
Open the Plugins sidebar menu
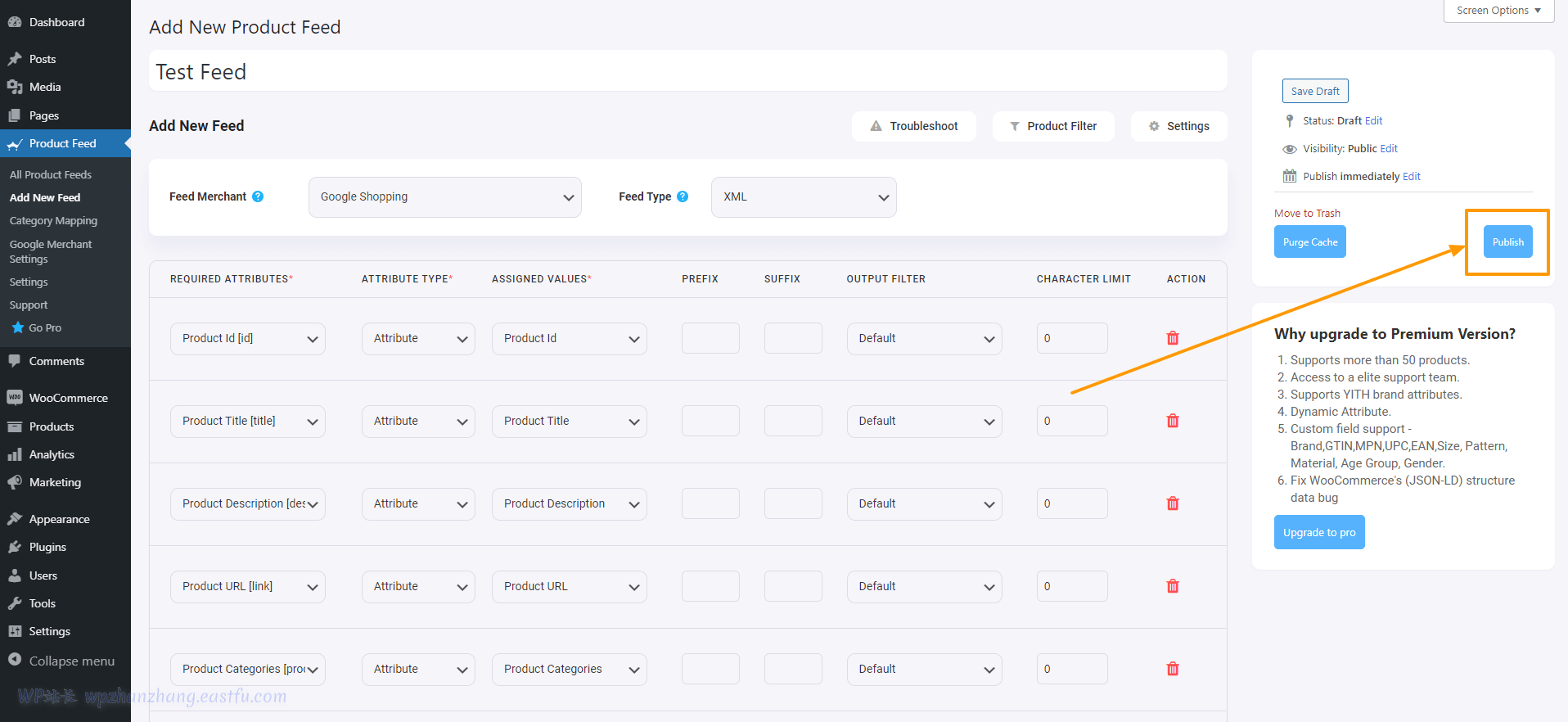(x=47, y=547)
